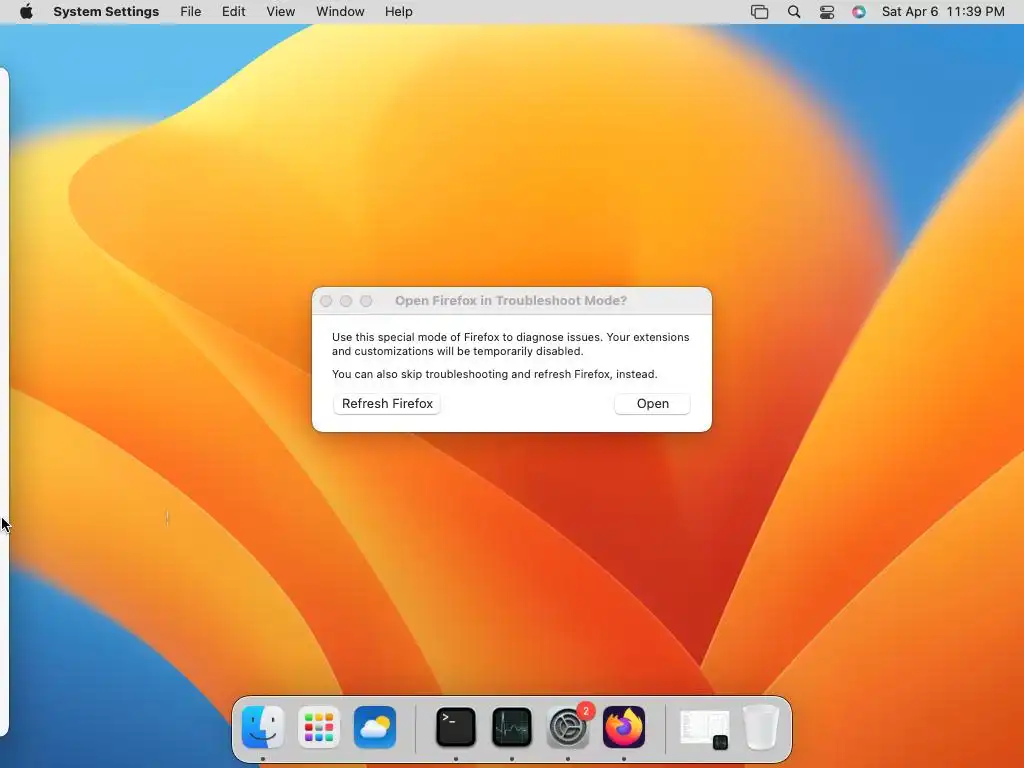Click the Refresh Firefox button
Image resolution: width=1024 pixels, height=768 pixels.
(x=387, y=404)
